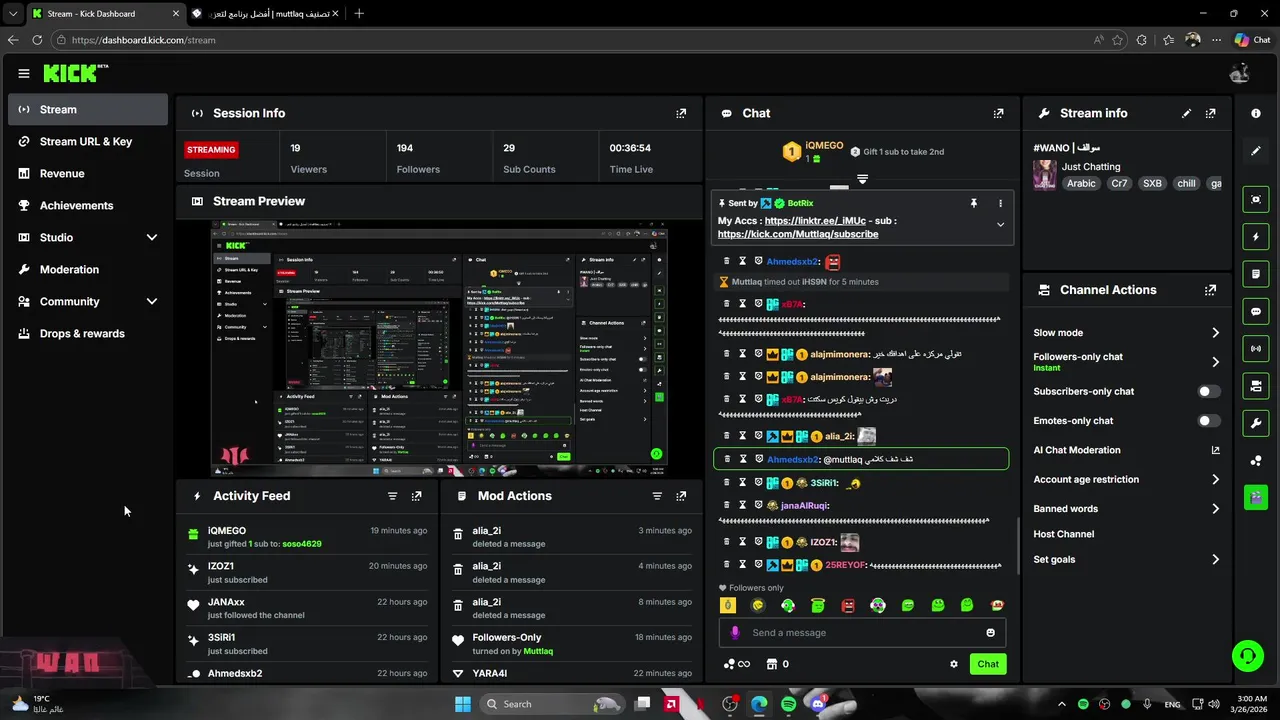
Task: Filter the Mod Actions list
Action: point(657,496)
